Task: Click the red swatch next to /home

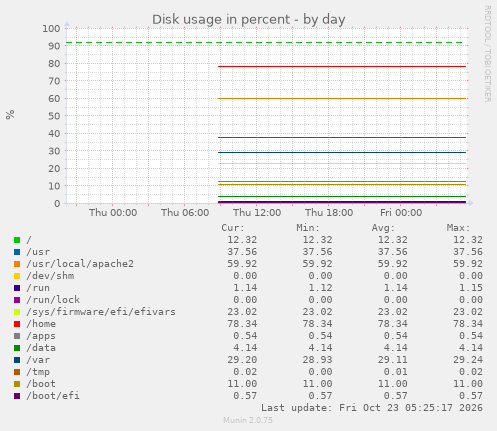Action: pos(17,324)
